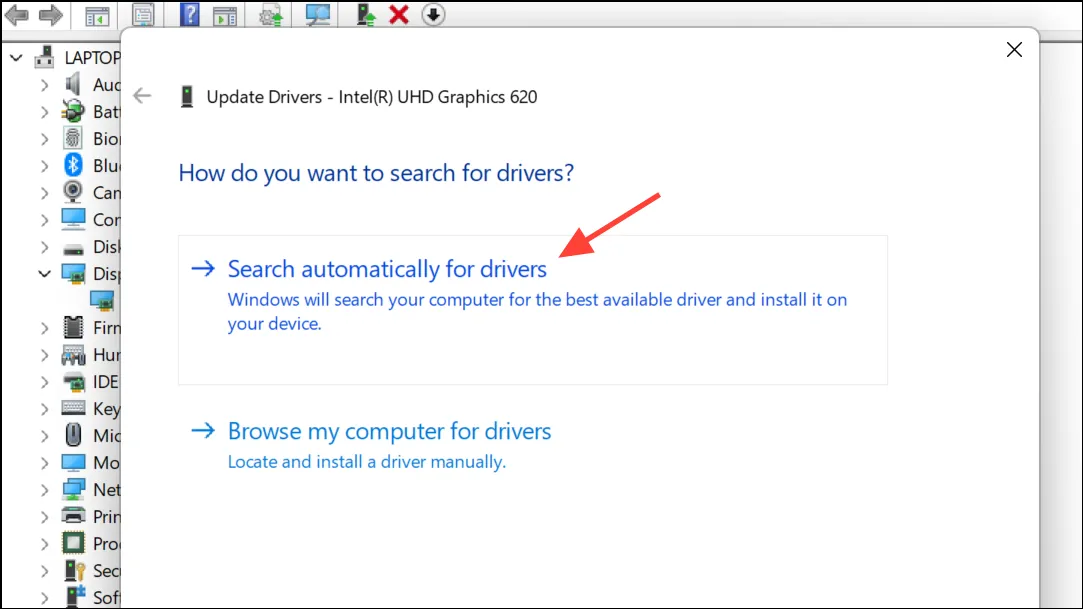The image size is (1083, 609).
Task: Expand the Network adapters category chevron
Action: (44, 490)
